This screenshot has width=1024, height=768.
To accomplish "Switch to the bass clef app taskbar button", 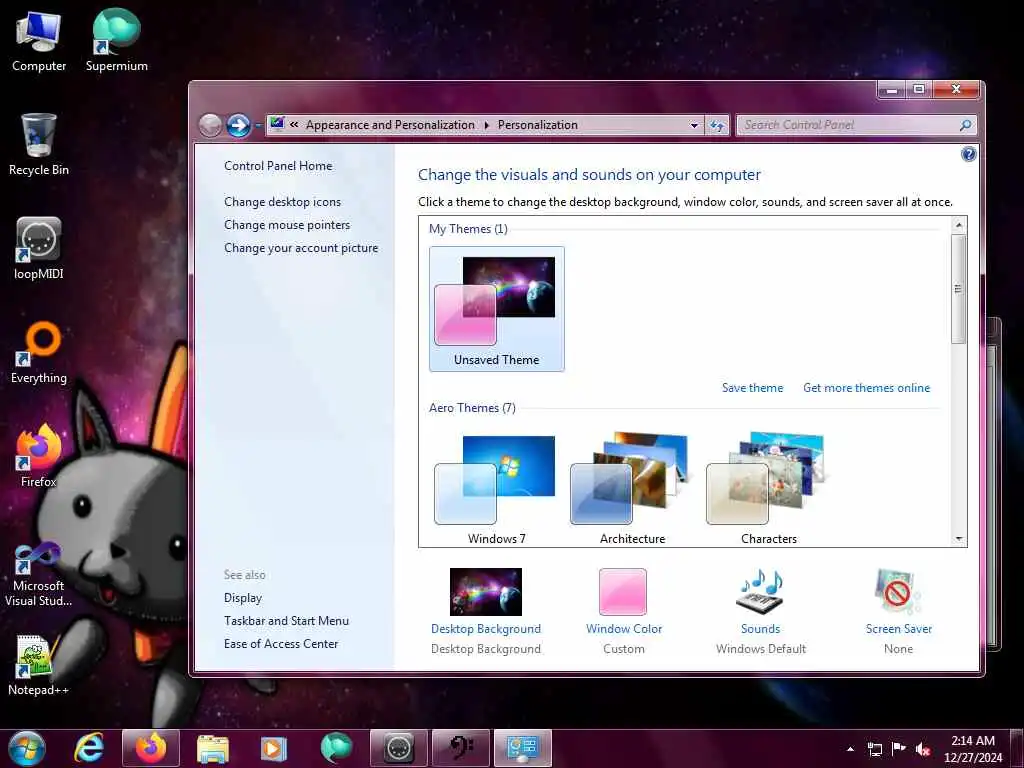I will (460, 748).
